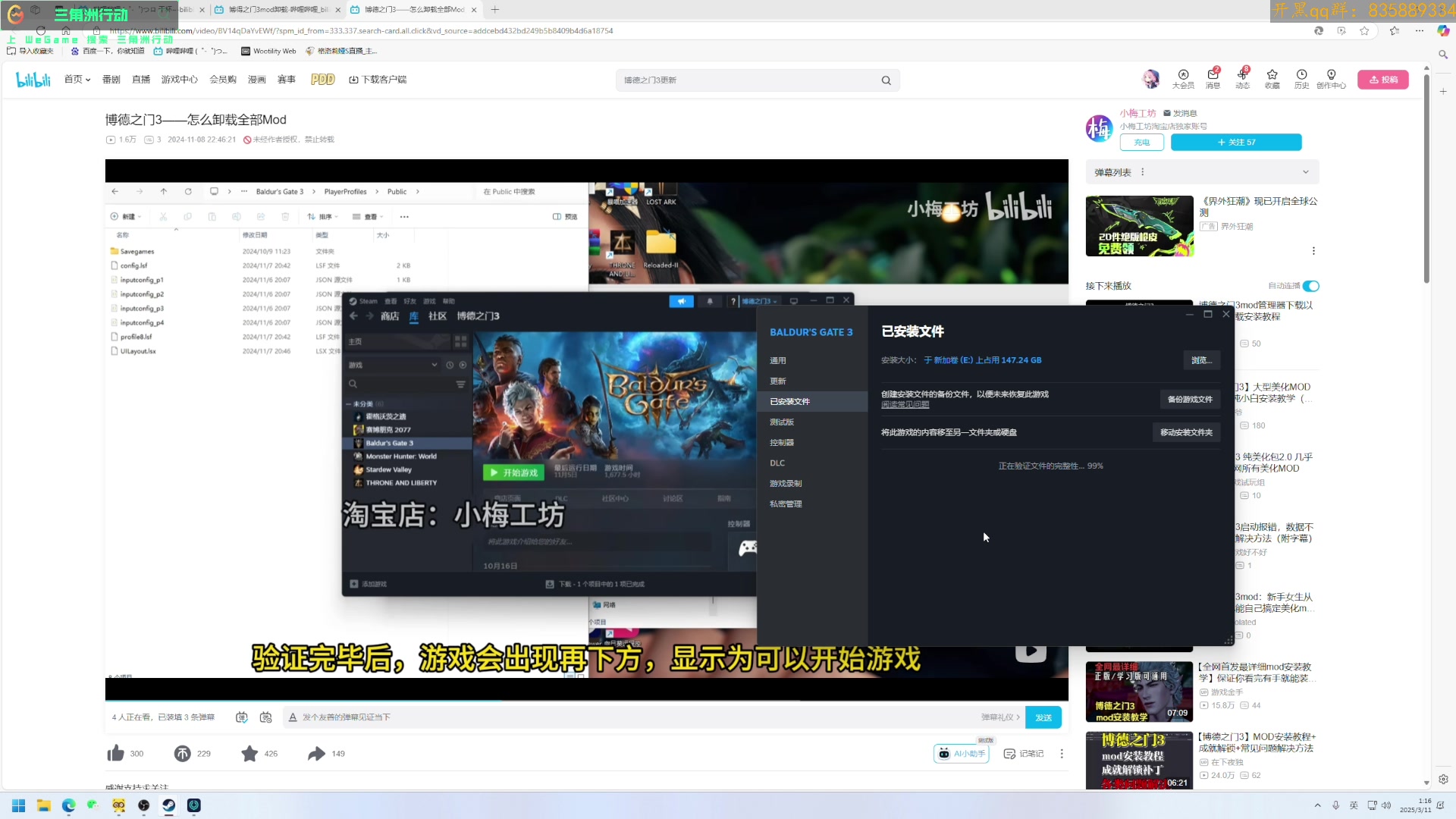Expand the 弹幕列表 panel chevron
The image size is (1456, 819).
(x=1305, y=172)
